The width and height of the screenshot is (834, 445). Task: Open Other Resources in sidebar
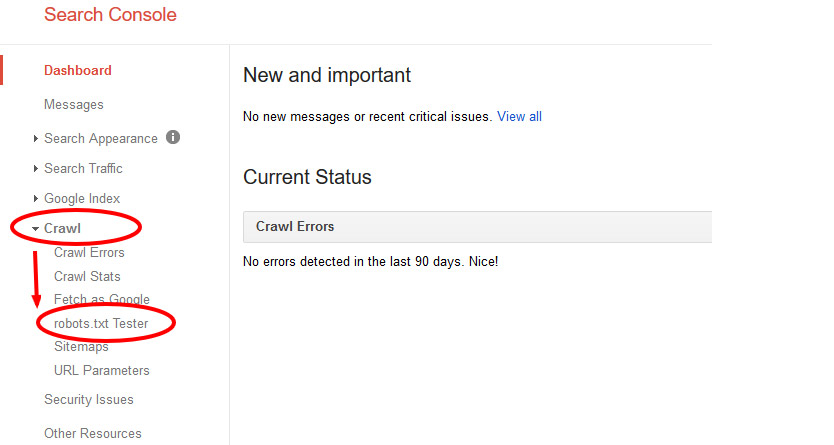point(93,433)
